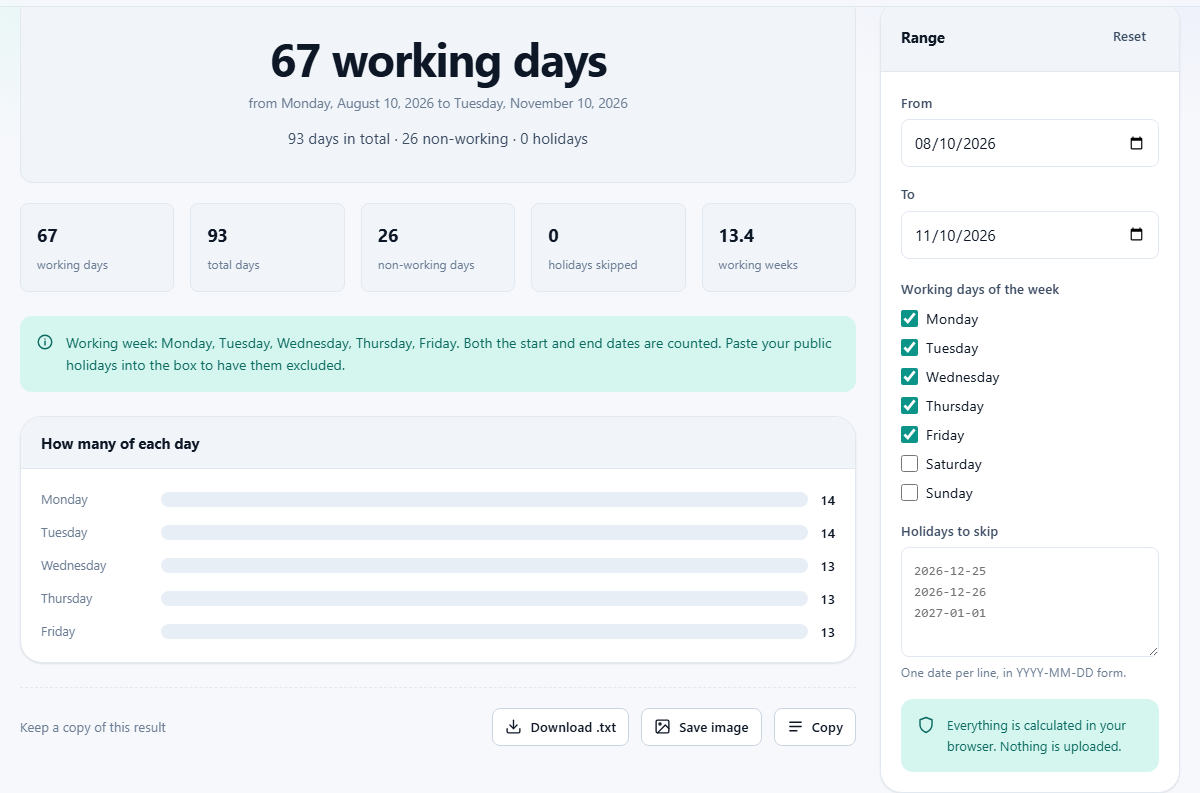Click the '13.4 working weeks' stat card
Screen dimensions: 1200x793
[x=779, y=248]
